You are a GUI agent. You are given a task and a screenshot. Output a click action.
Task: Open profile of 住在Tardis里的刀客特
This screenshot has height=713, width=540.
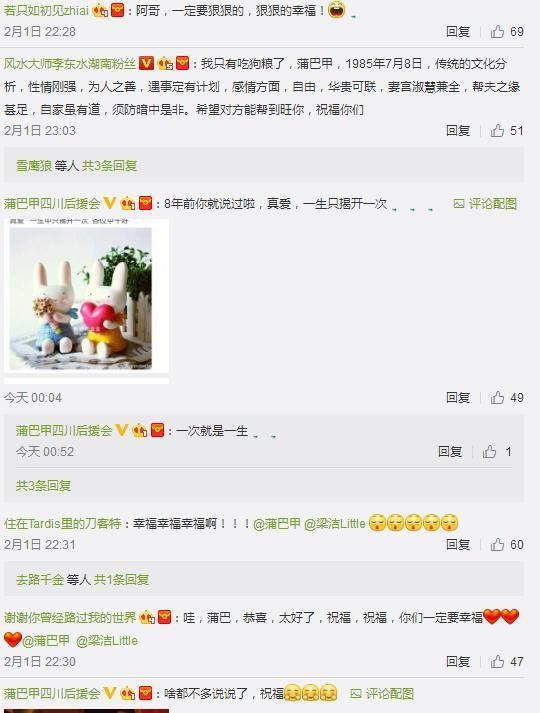tap(63, 523)
